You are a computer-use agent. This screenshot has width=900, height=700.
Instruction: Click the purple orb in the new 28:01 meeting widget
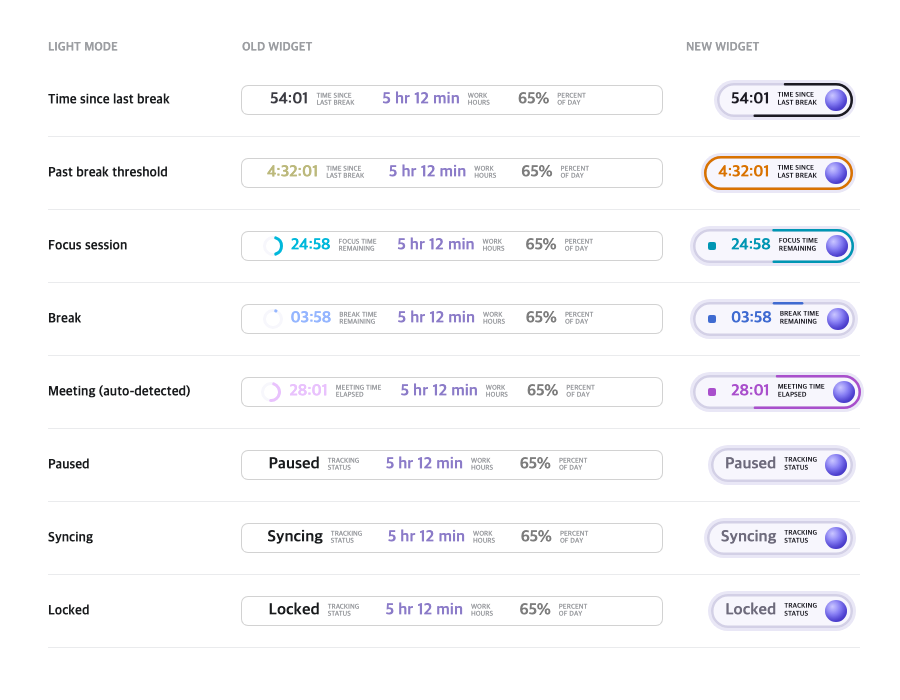tap(844, 392)
